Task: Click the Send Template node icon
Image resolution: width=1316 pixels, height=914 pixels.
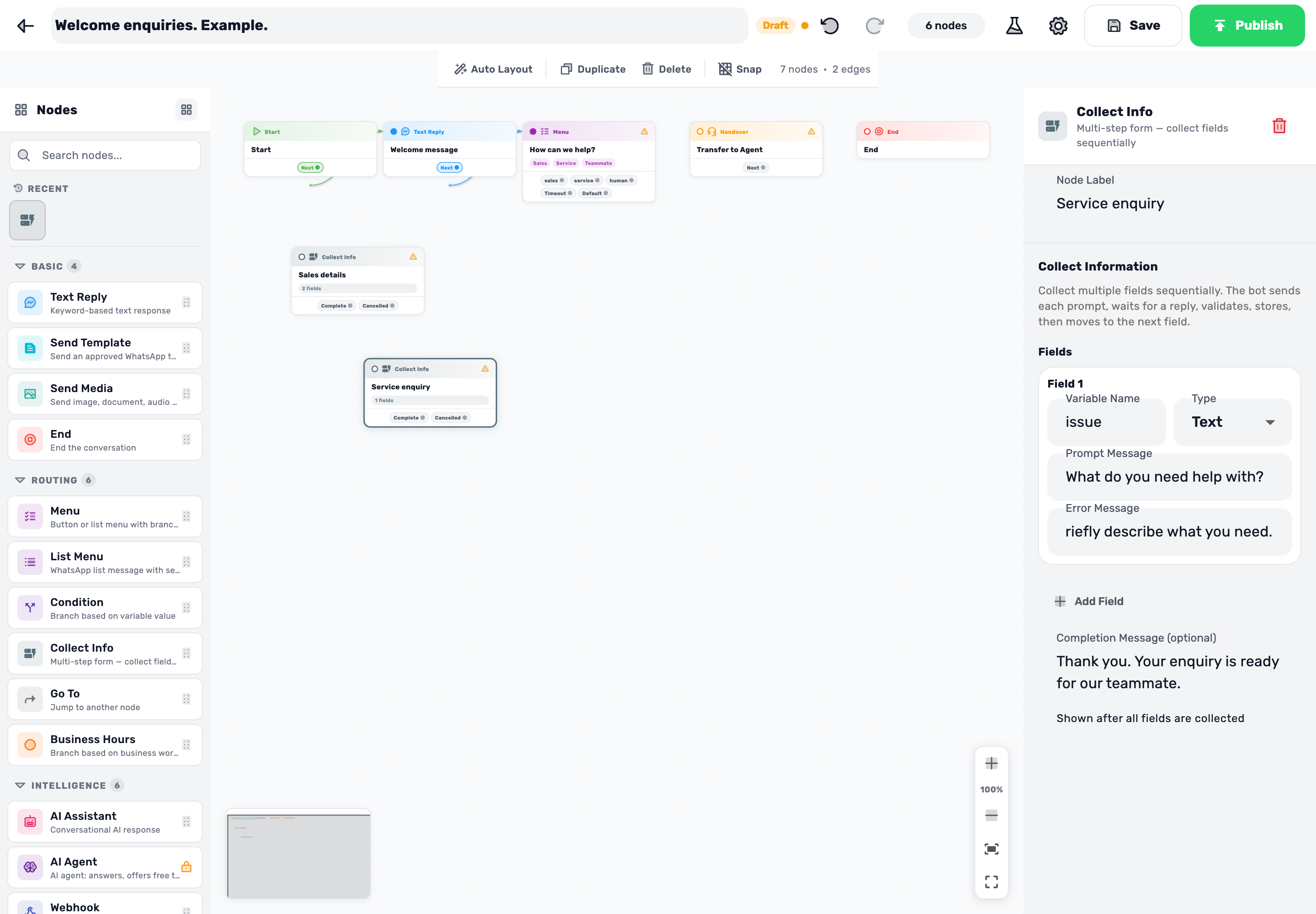Action: 30,348
